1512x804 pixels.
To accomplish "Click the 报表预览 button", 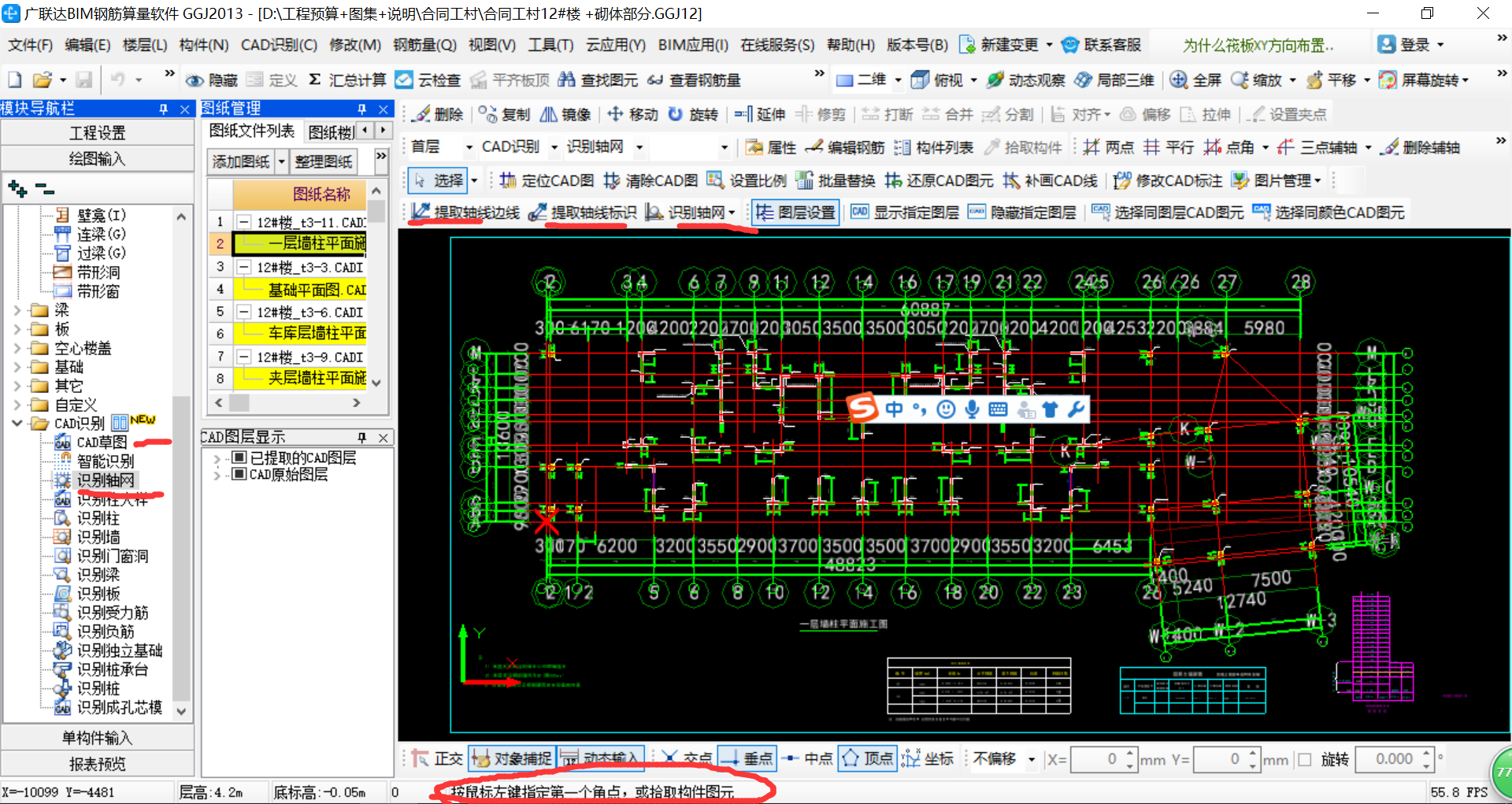I will tap(98, 764).
